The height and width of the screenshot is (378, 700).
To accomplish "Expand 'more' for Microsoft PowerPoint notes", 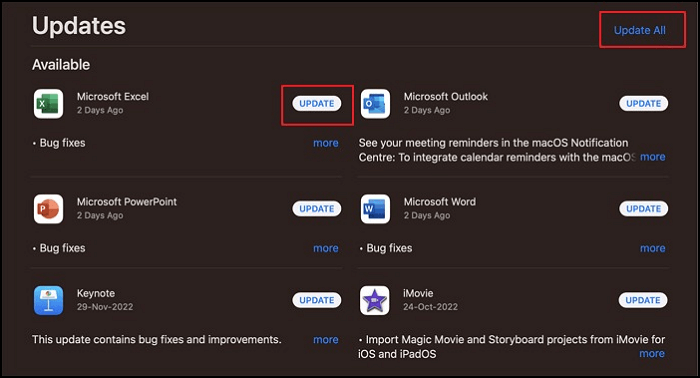I will pos(326,249).
